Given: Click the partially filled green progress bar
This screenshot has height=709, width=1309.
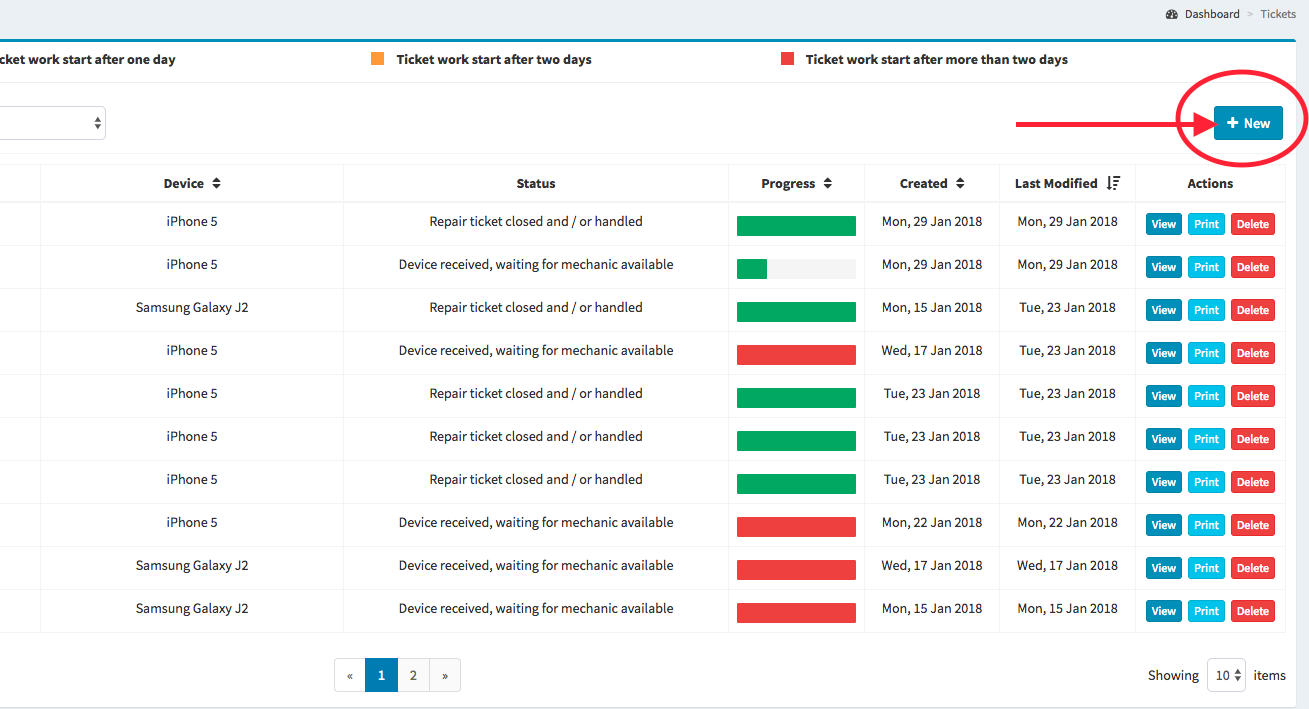Looking at the screenshot, I should [796, 269].
